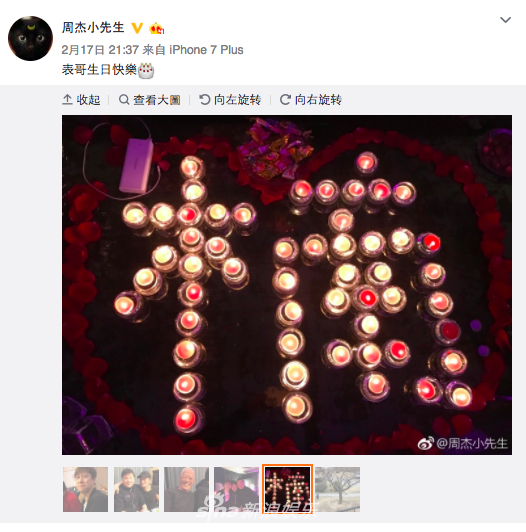Select the bald man third thumbnail
The height and width of the screenshot is (532, 526).
(x=186, y=489)
